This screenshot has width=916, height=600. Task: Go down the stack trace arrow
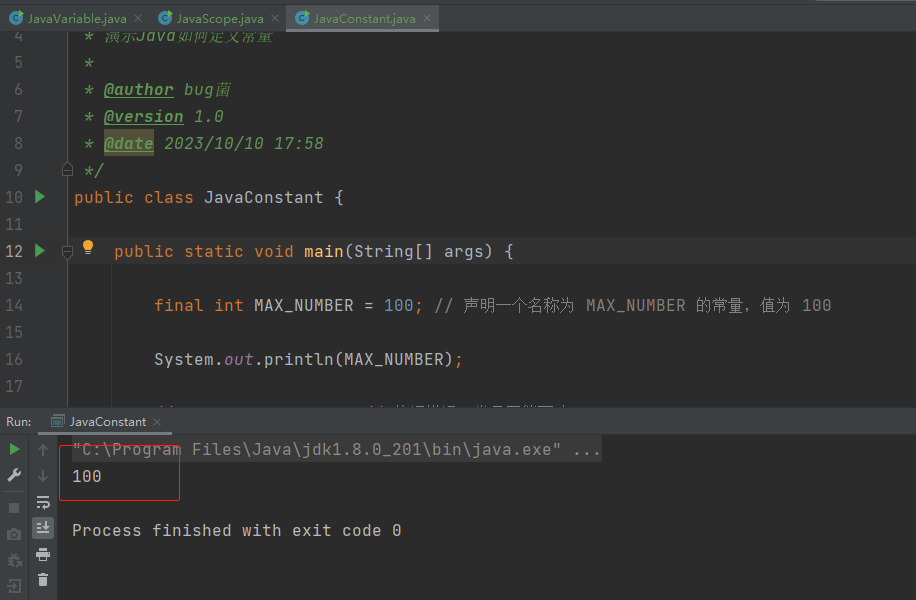click(43, 476)
